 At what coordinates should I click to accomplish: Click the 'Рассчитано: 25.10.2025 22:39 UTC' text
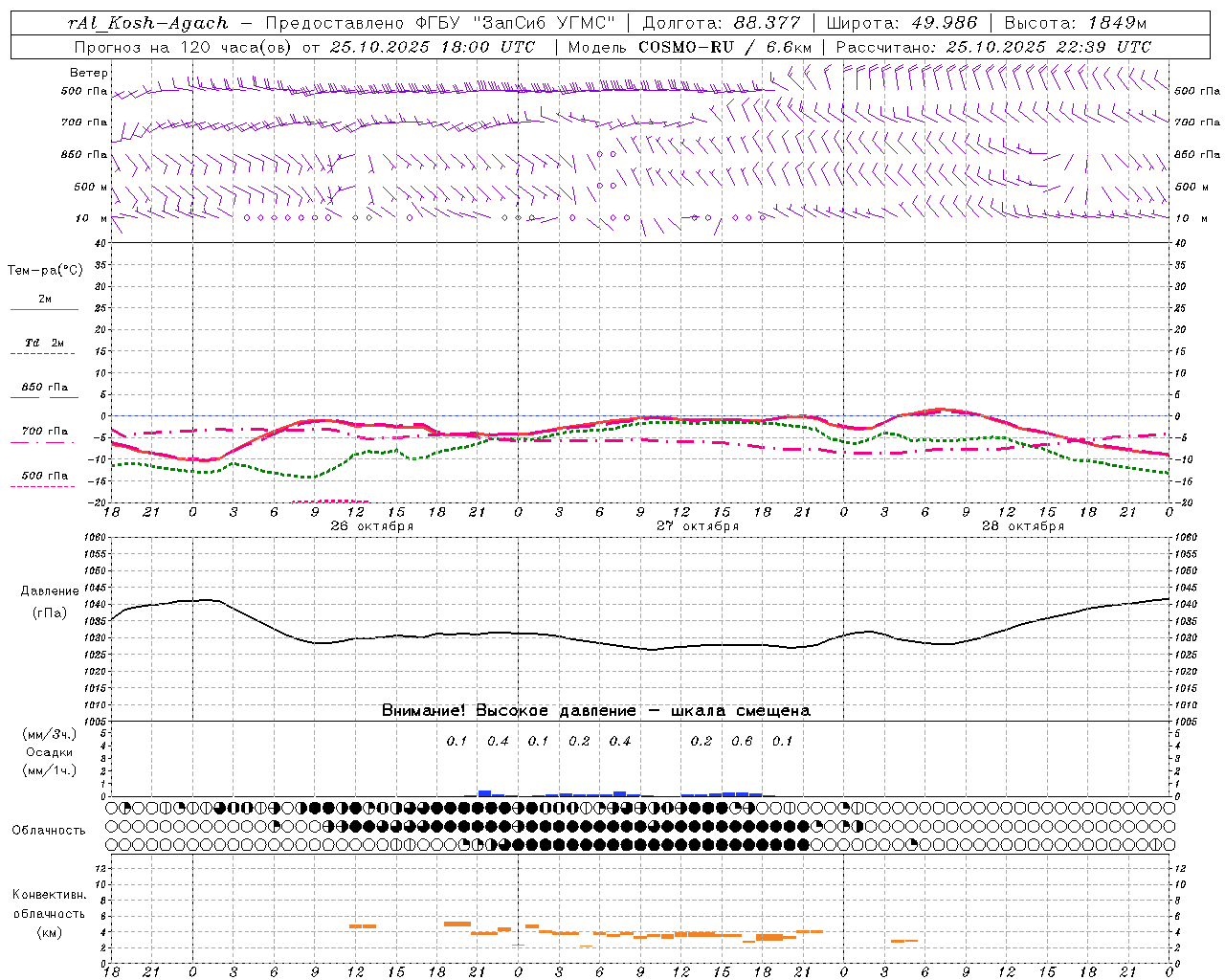point(993,47)
